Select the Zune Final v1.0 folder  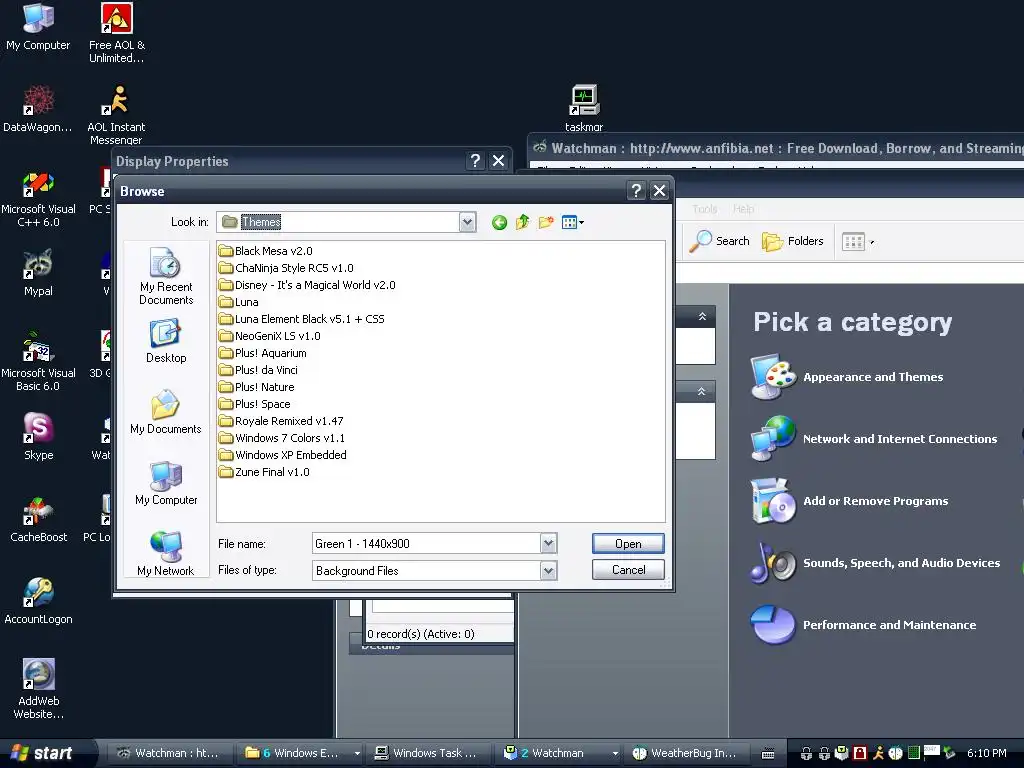(264, 472)
